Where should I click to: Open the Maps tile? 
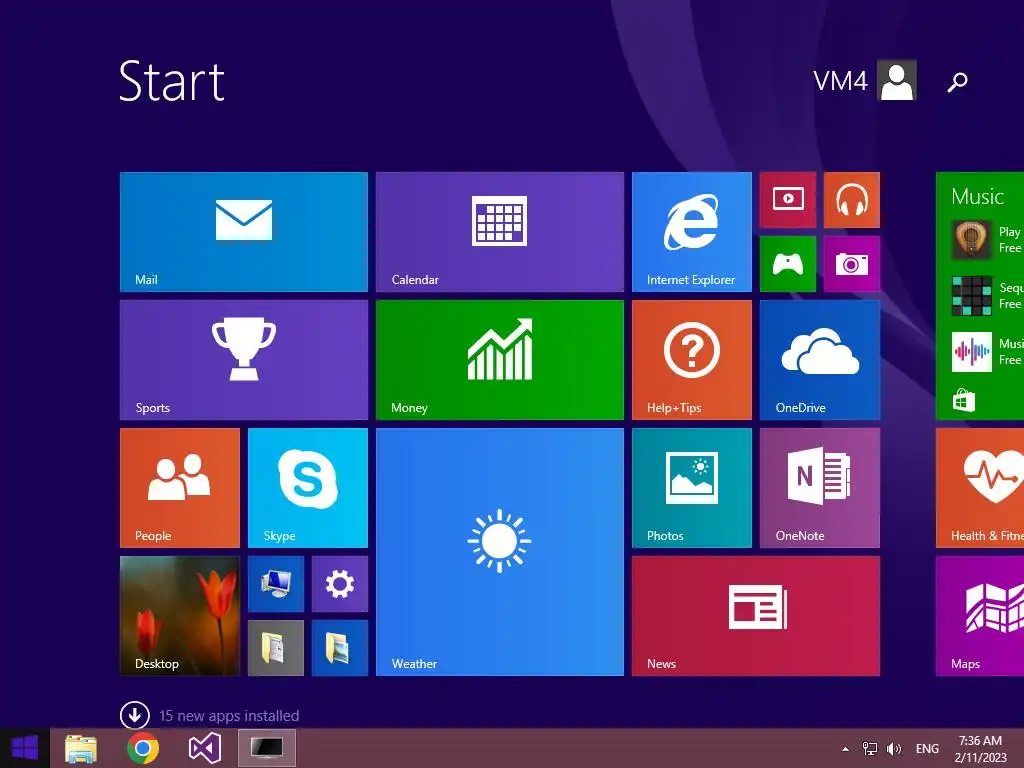point(980,616)
